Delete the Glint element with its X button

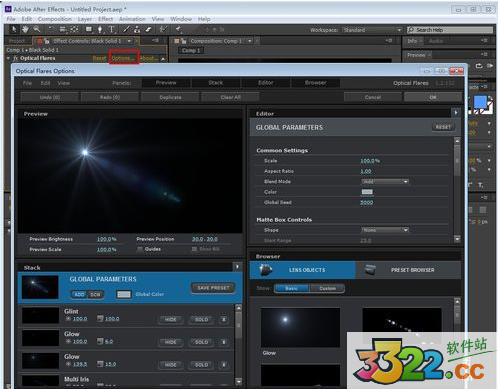pos(224,319)
